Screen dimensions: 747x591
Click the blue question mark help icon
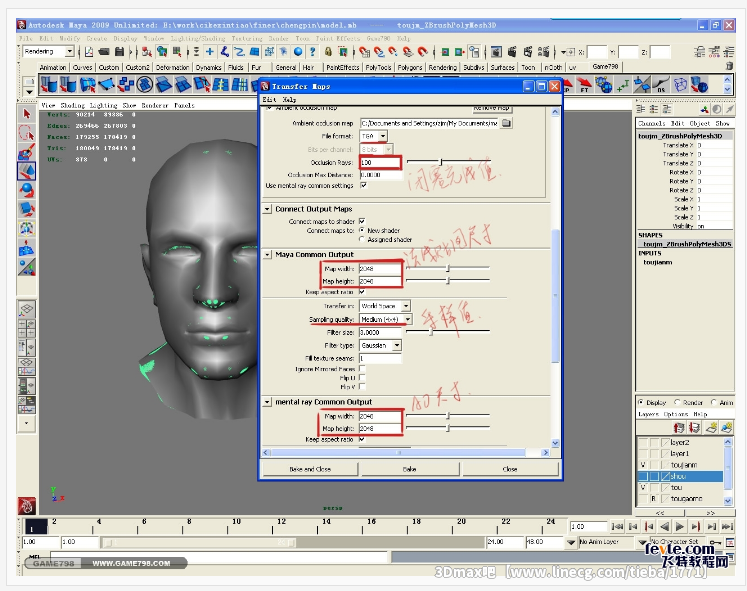[313, 51]
